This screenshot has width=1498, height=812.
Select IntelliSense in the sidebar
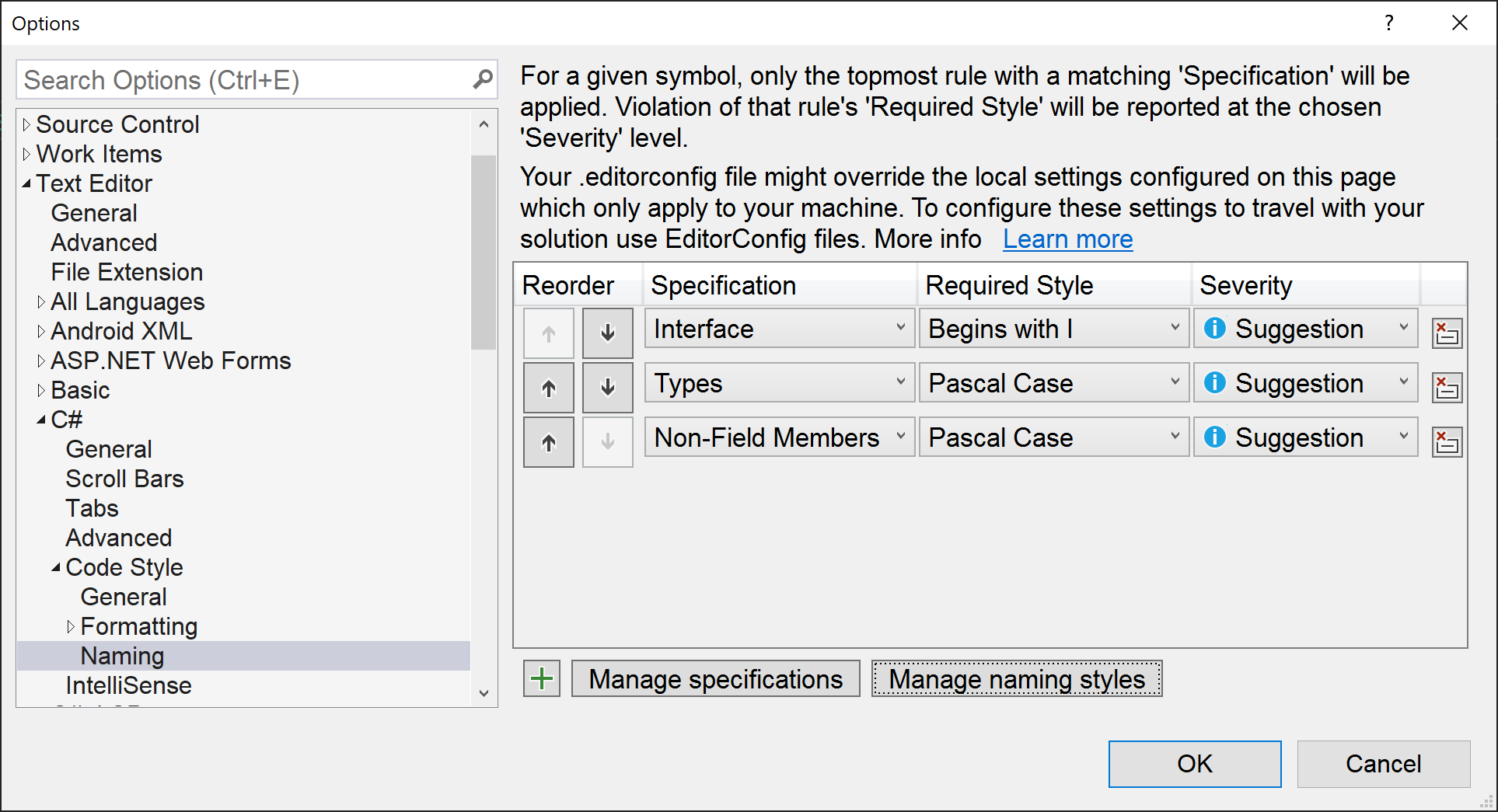click(128, 685)
